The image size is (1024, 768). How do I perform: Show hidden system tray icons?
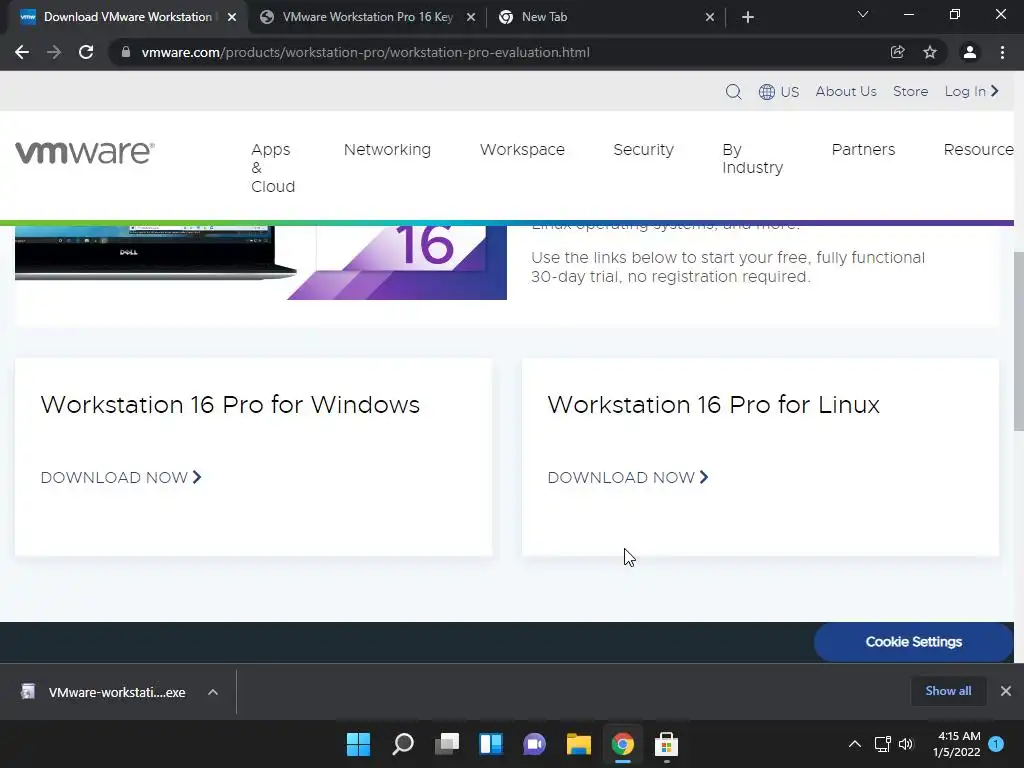point(854,744)
